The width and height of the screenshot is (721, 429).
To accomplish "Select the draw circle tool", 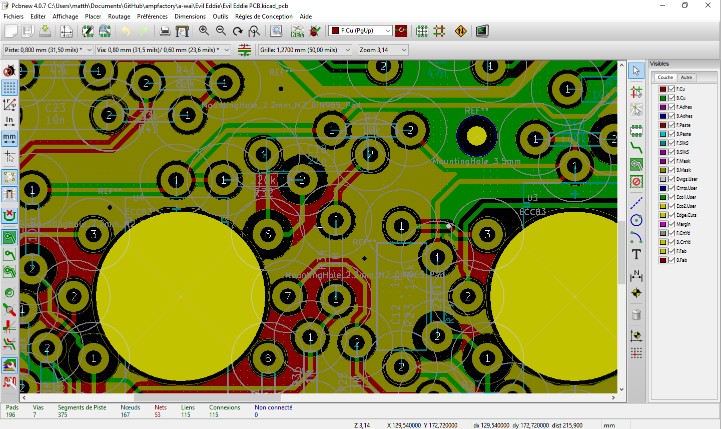I will click(636, 219).
